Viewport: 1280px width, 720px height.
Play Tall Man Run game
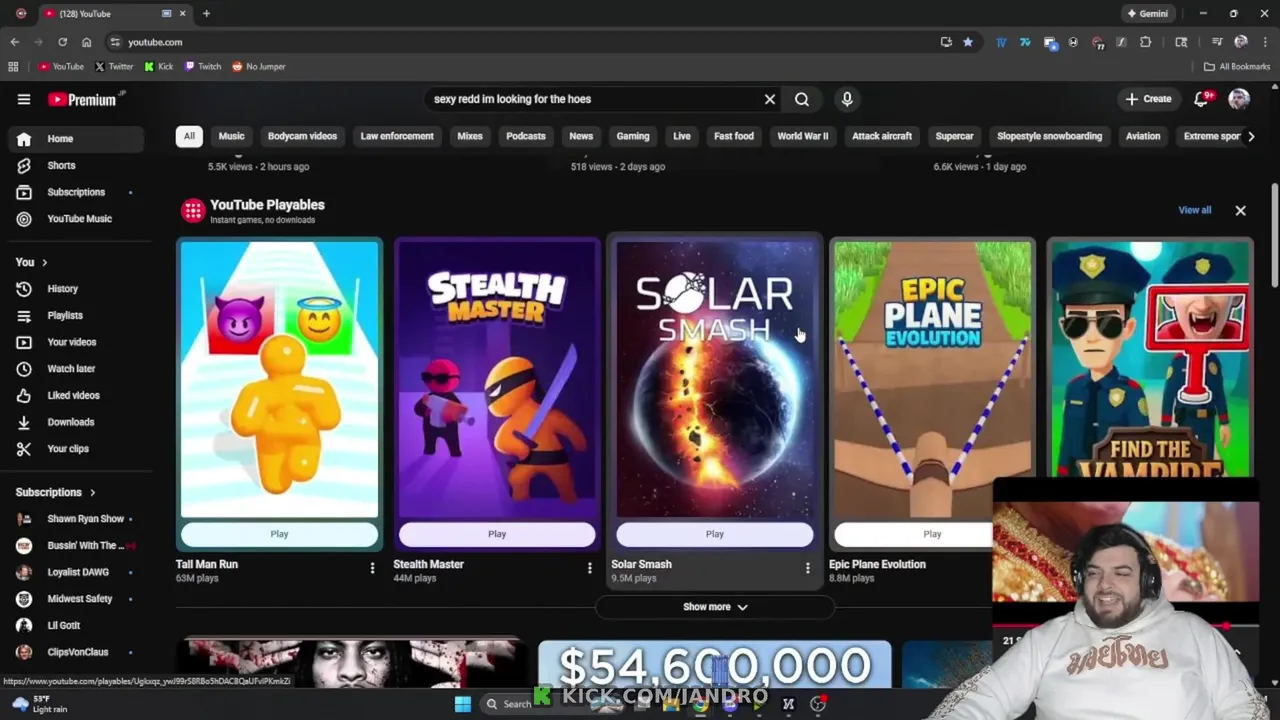click(x=279, y=534)
